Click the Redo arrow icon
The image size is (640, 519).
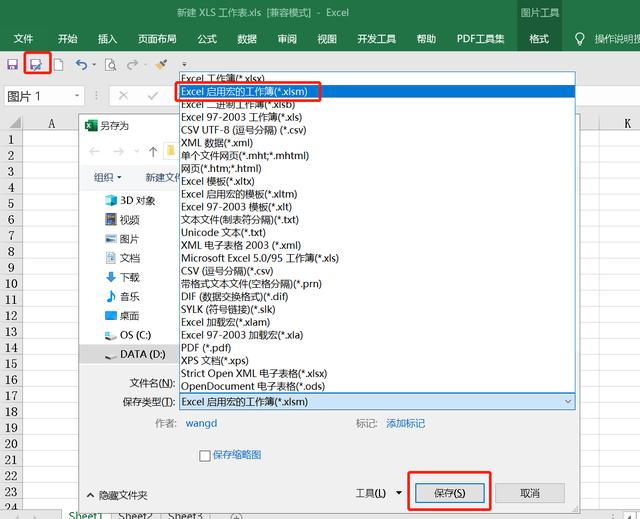(132, 64)
